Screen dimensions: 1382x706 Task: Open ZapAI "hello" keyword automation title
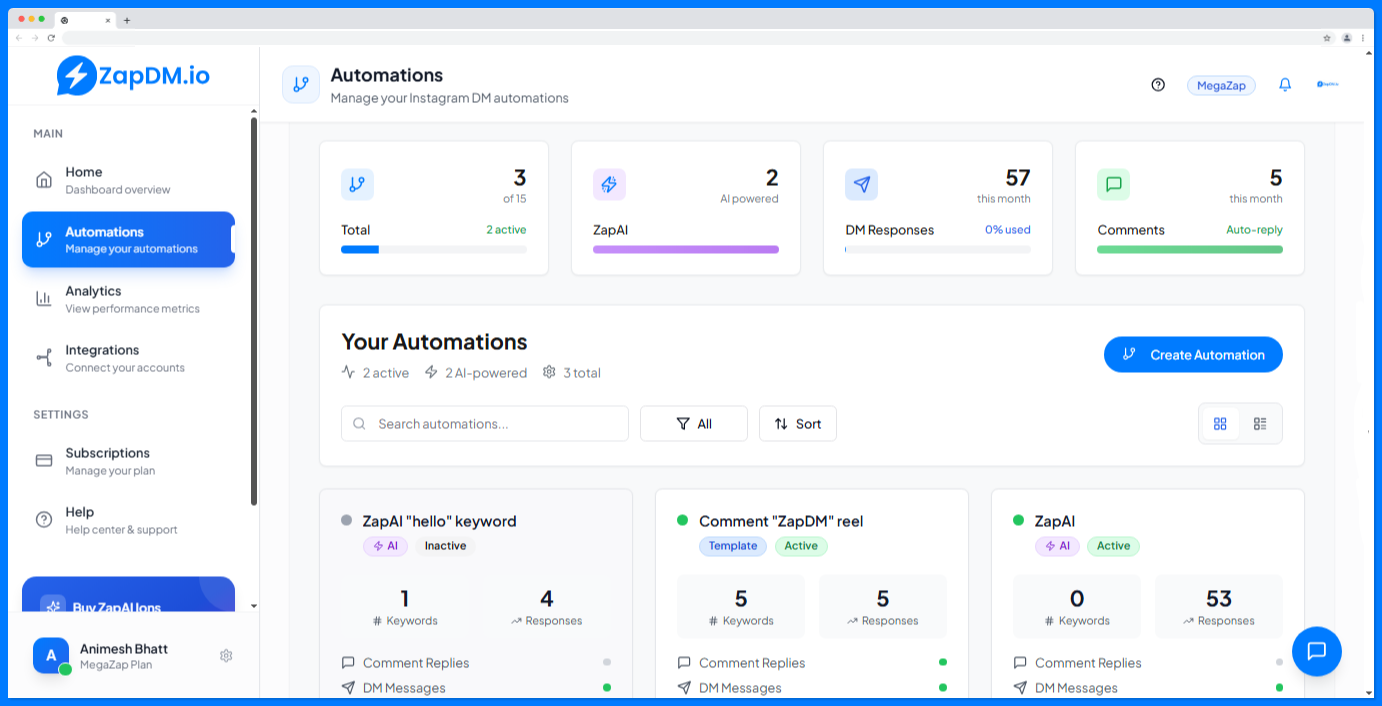coord(439,521)
